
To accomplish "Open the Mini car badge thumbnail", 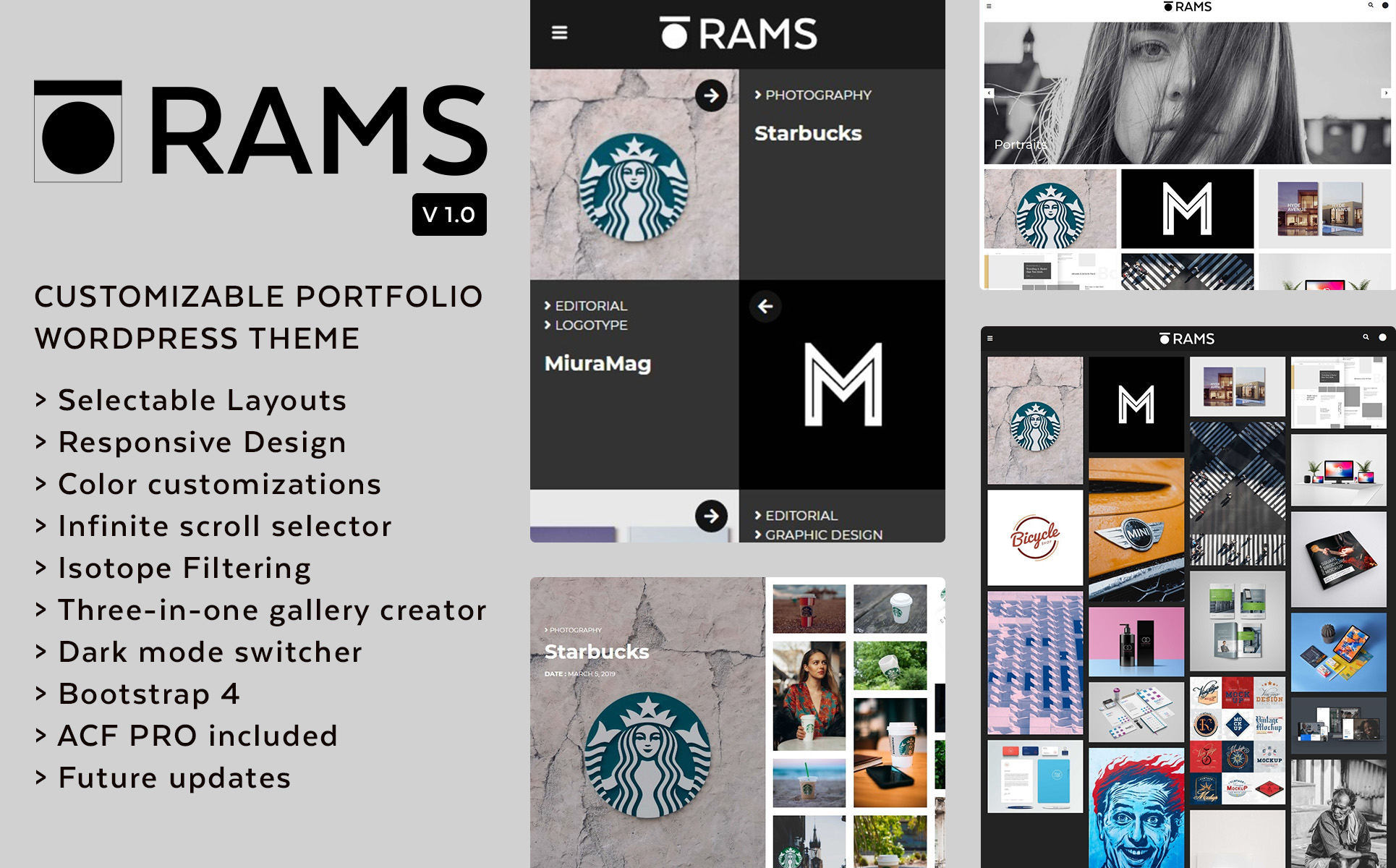I will tap(1136, 529).
